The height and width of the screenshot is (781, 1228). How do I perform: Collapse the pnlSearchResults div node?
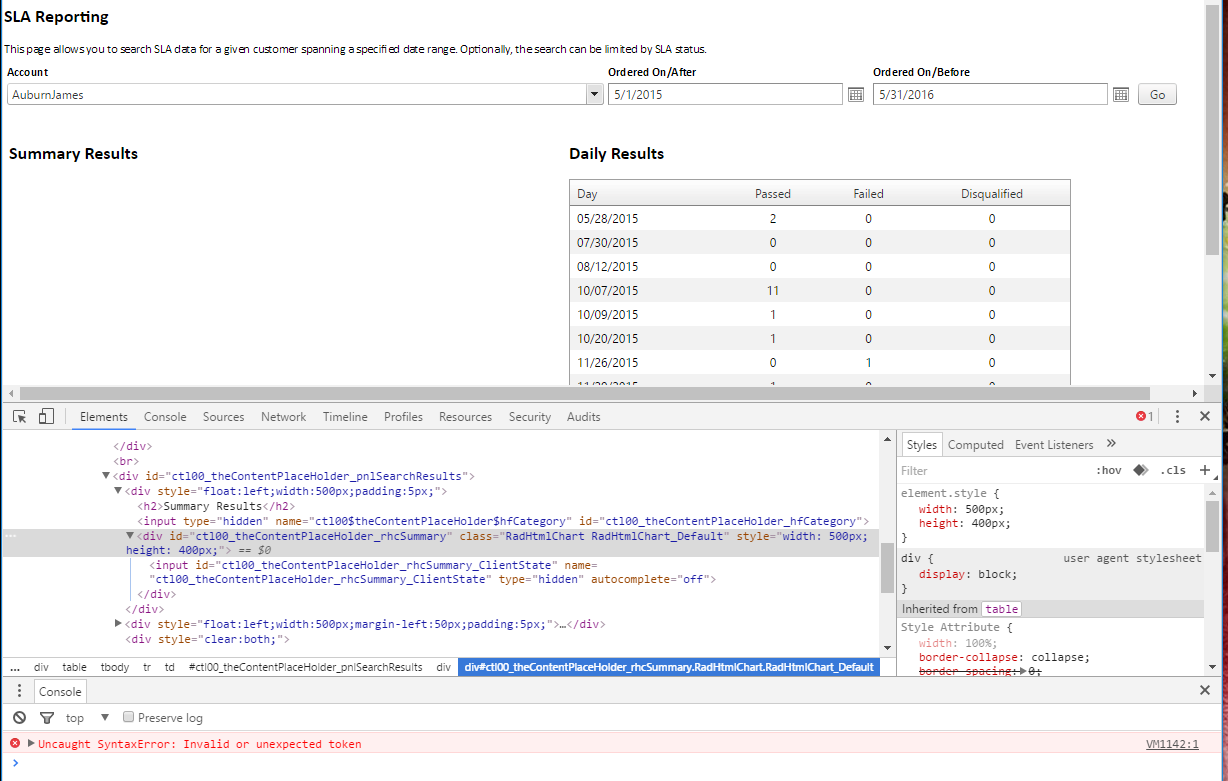tap(107, 476)
